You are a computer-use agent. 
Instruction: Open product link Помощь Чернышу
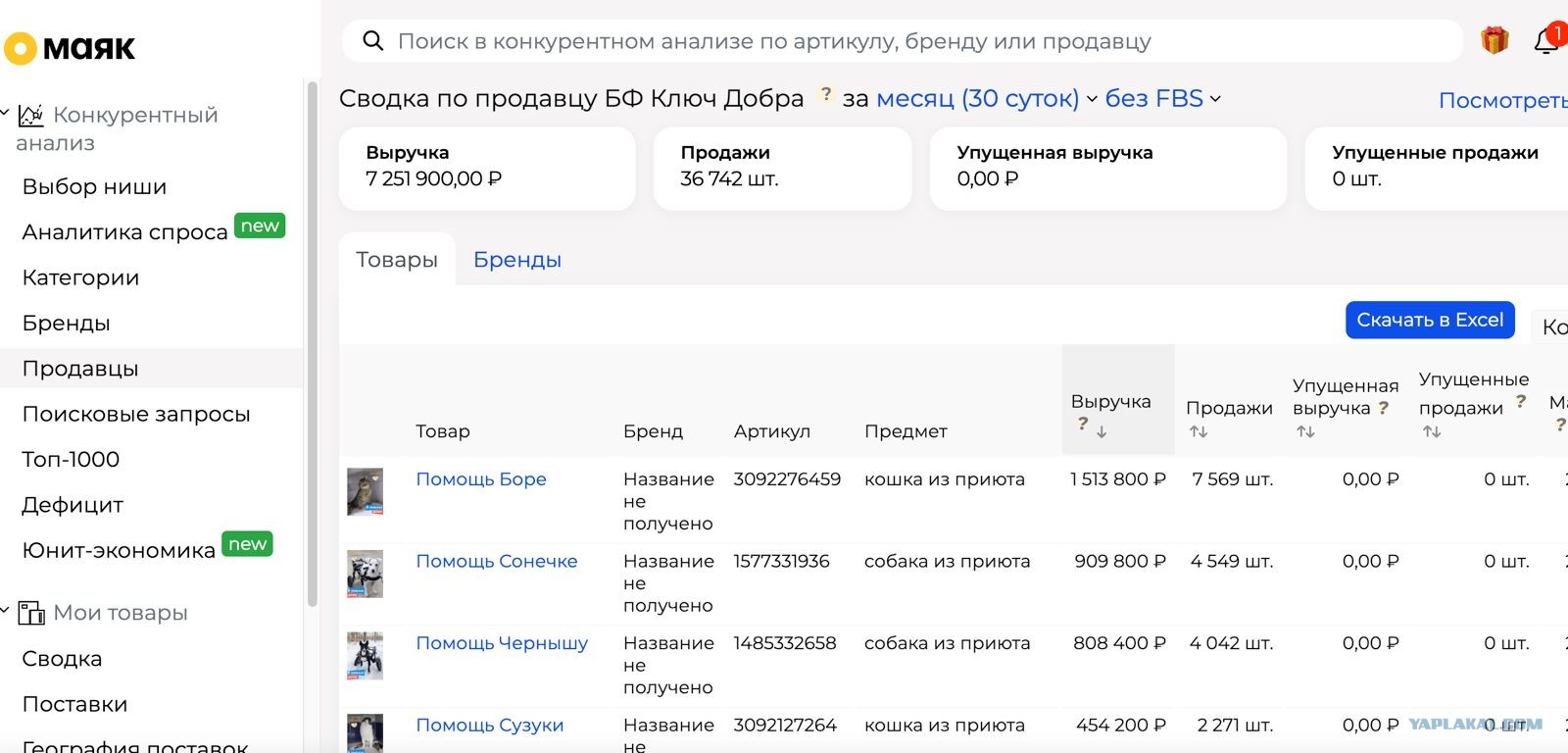[x=502, y=643]
